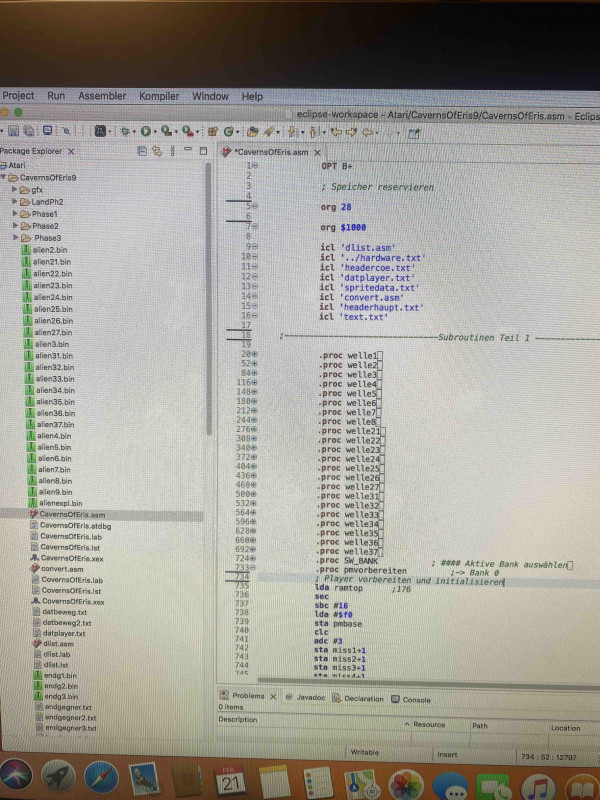Screen dimensions: 600x800
Task: Open the Photos app in the Dock
Action: 405,777
